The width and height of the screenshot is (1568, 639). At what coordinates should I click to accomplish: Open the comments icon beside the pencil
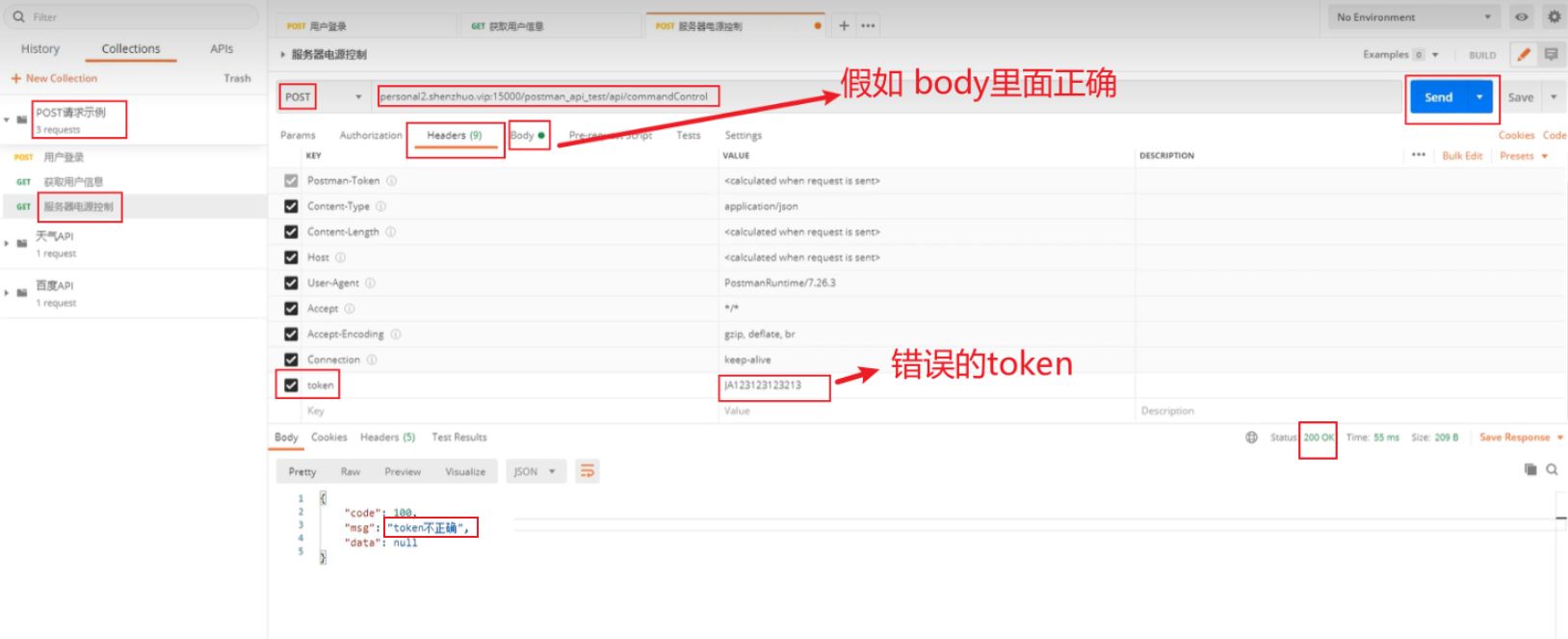pos(1551,55)
